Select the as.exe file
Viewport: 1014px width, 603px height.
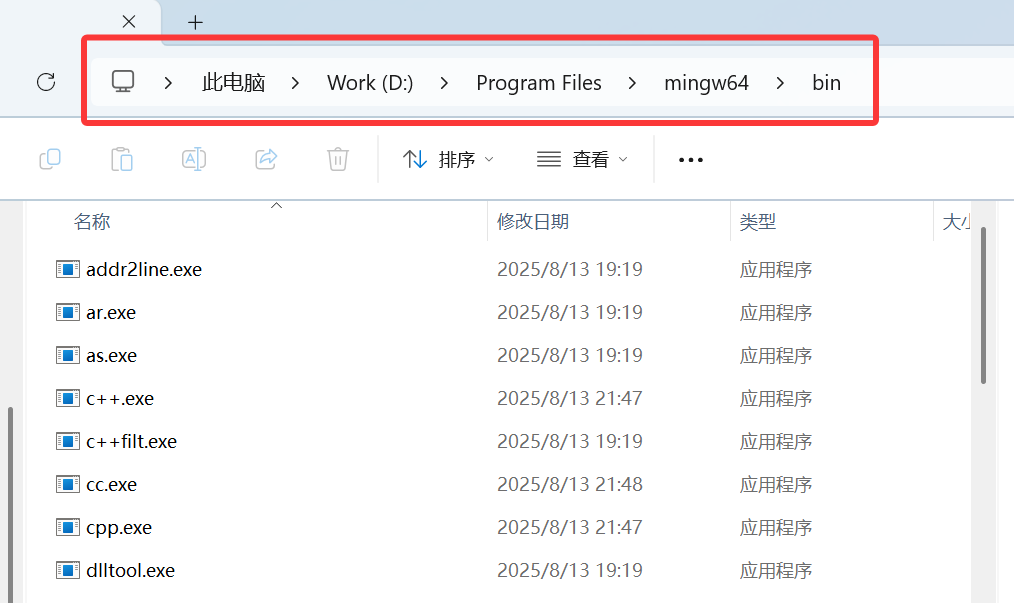tap(111, 355)
